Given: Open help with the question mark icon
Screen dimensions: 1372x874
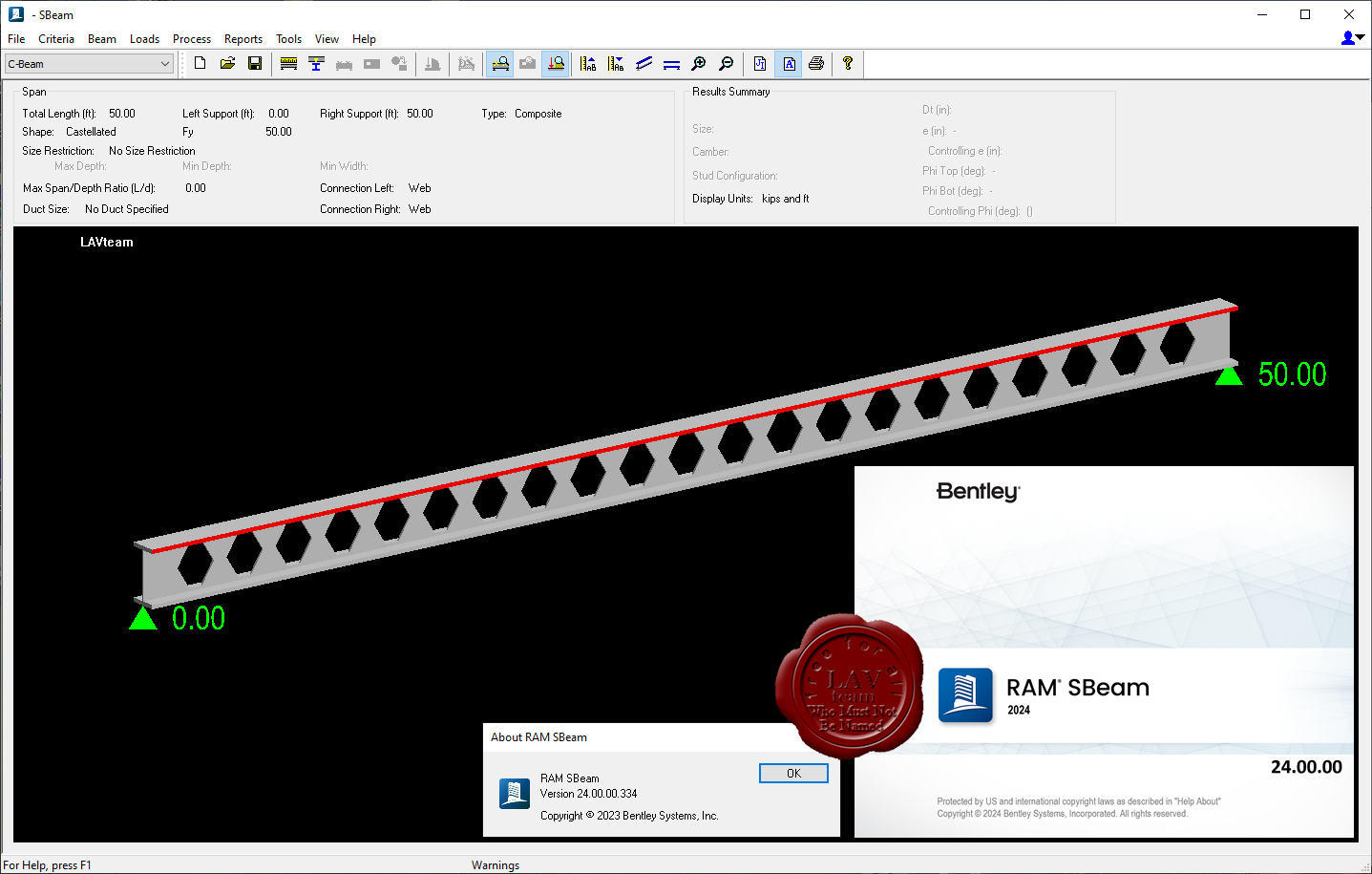Looking at the screenshot, I should pyautogui.click(x=848, y=64).
